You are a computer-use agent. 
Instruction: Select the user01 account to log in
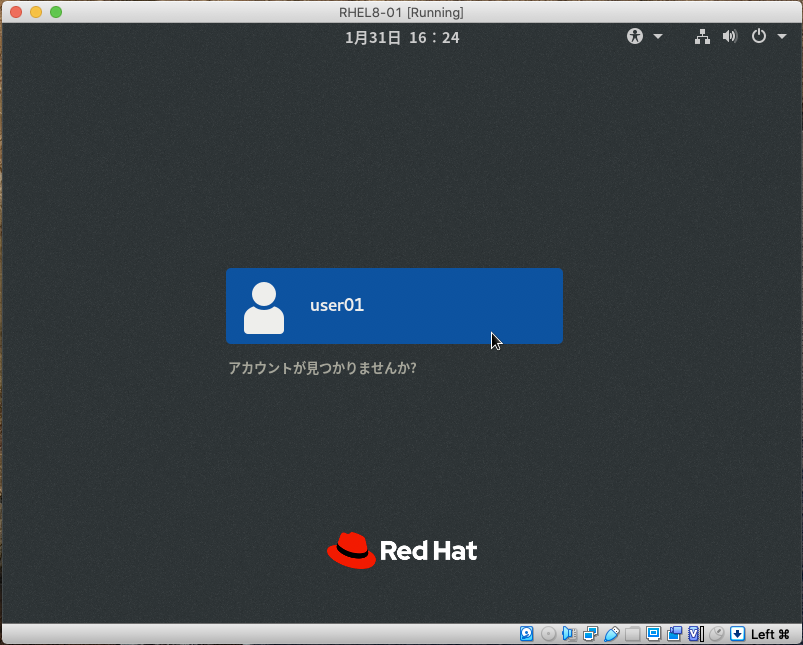(x=394, y=305)
